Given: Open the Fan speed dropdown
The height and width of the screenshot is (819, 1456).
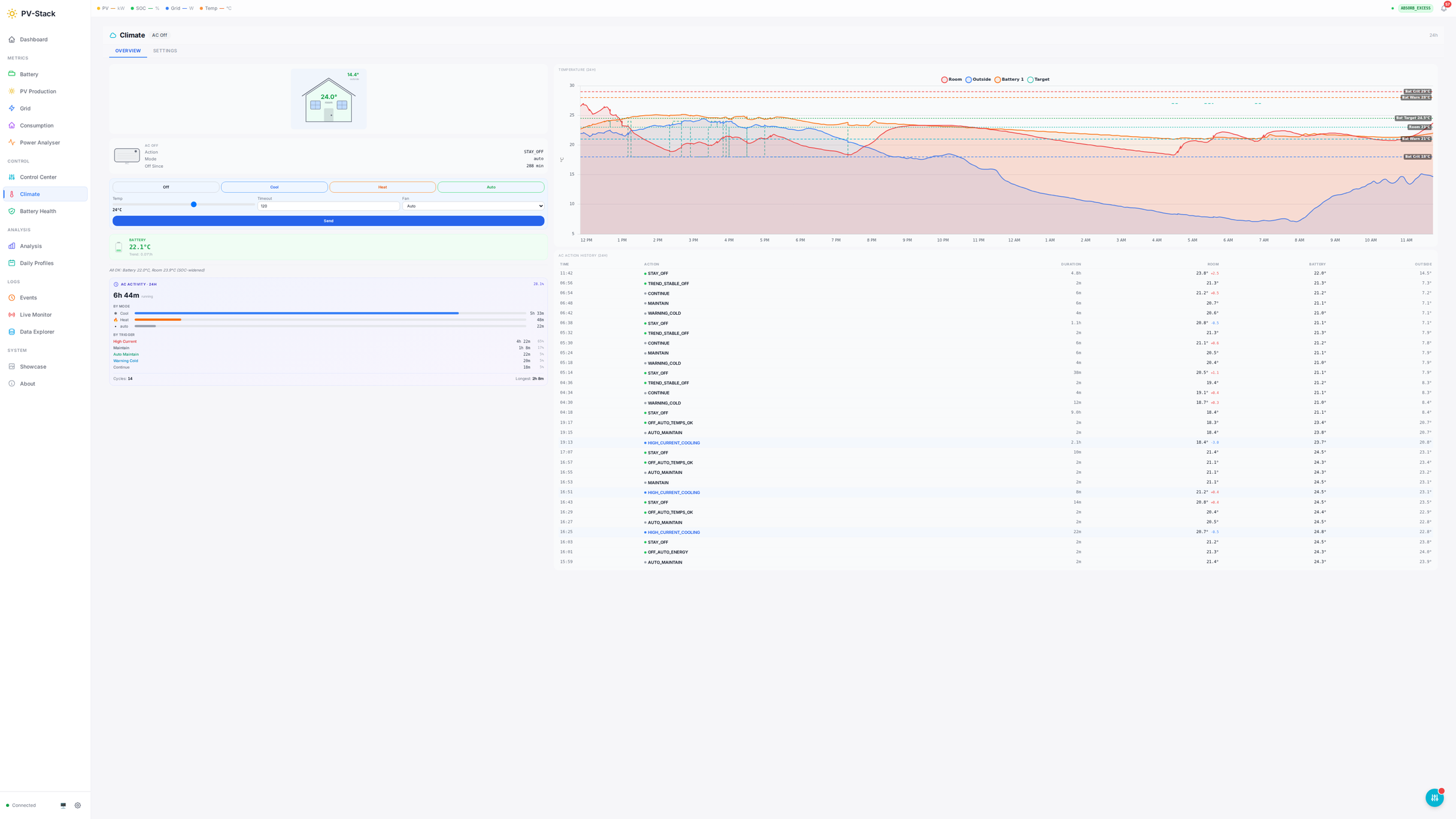Looking at the screenshot, I should (x=473, y=206).
